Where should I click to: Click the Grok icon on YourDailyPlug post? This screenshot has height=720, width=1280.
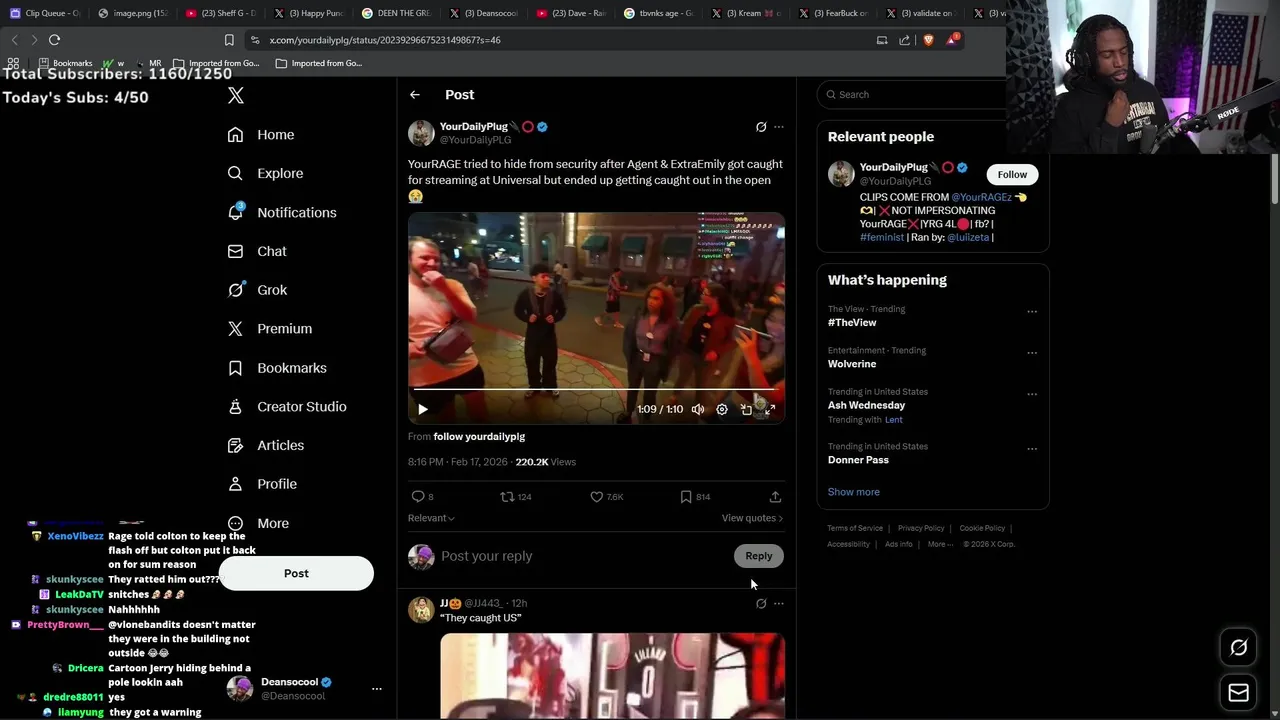coord(761,127)
